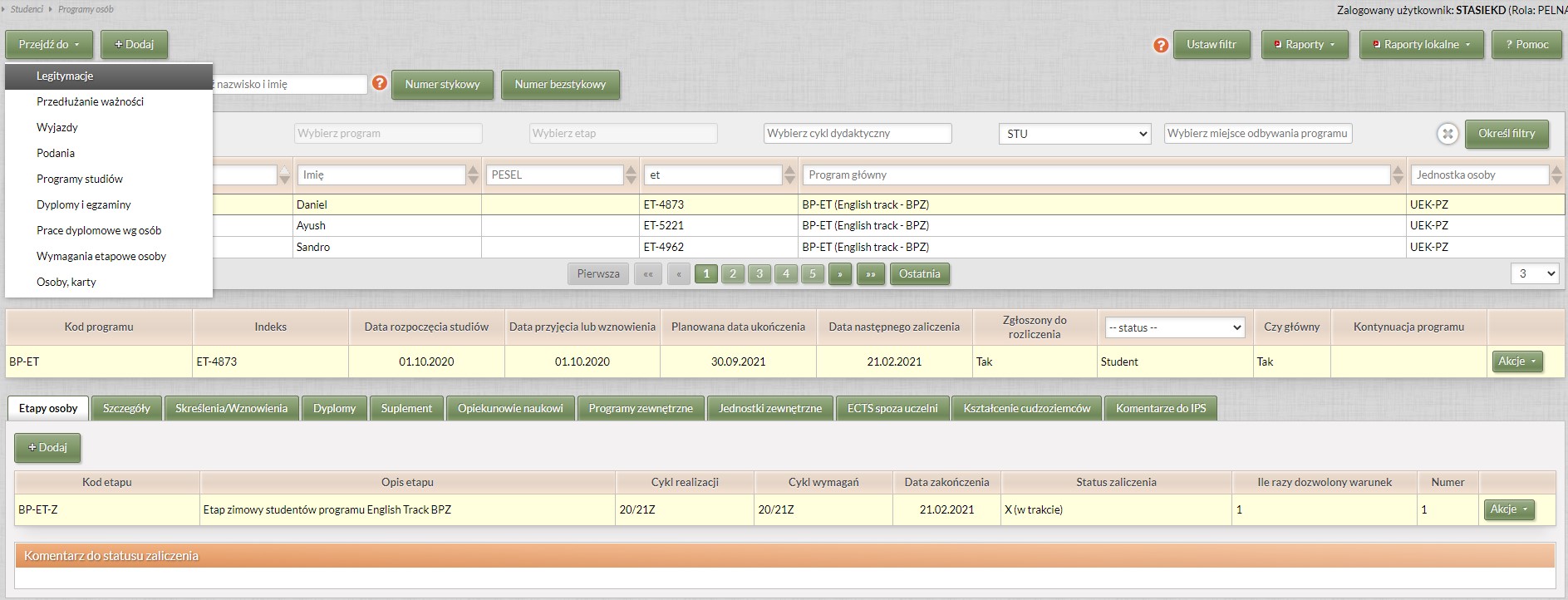Open the Skreślenia/Wznowienia tab
Image resolution: width=1568 pixels, height=600 pixels.
point(232,408)
